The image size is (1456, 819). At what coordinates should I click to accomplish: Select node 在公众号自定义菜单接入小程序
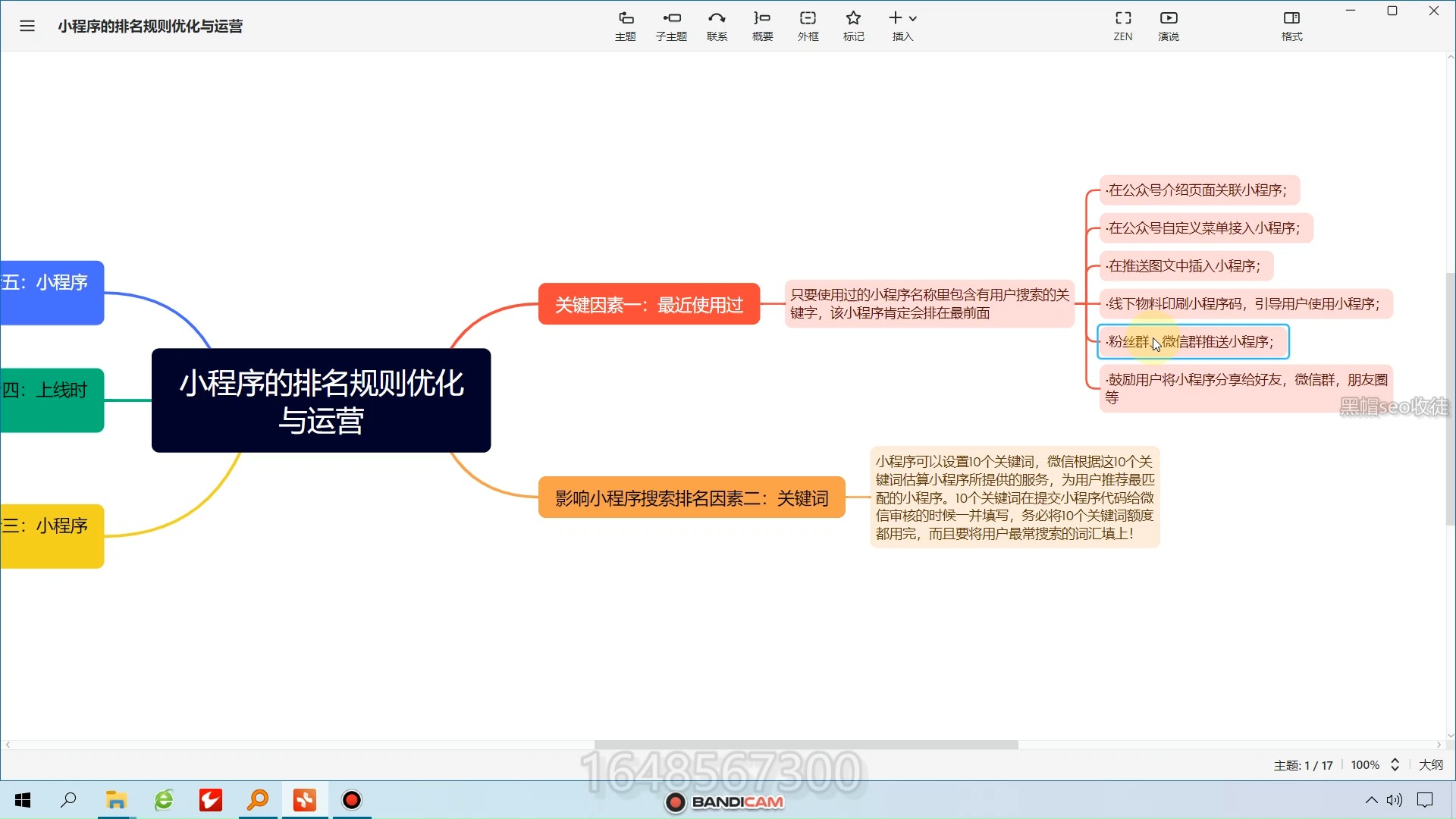1206,227
